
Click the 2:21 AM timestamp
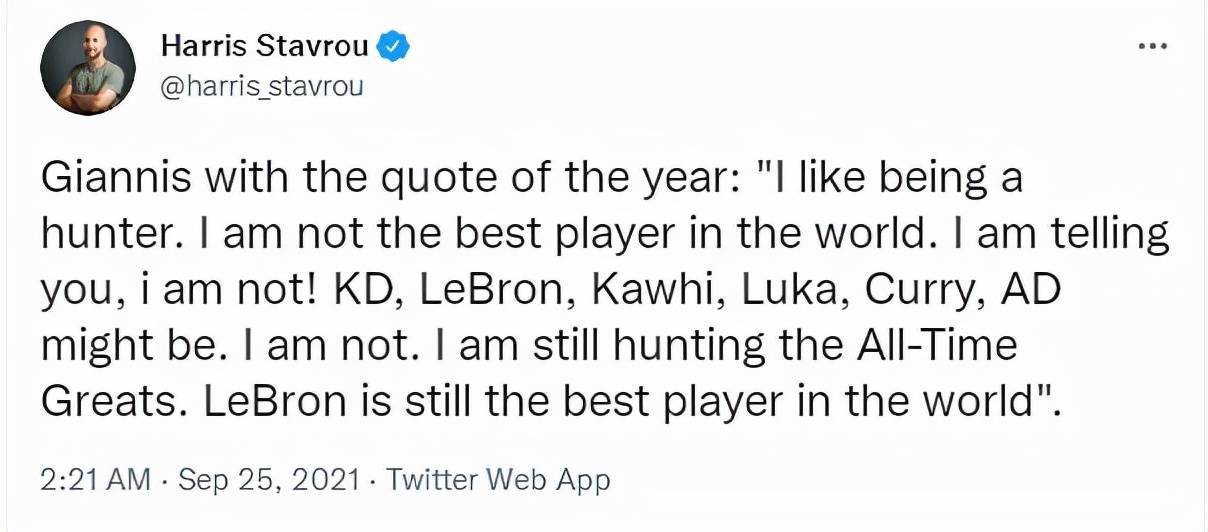coord(96,480)
